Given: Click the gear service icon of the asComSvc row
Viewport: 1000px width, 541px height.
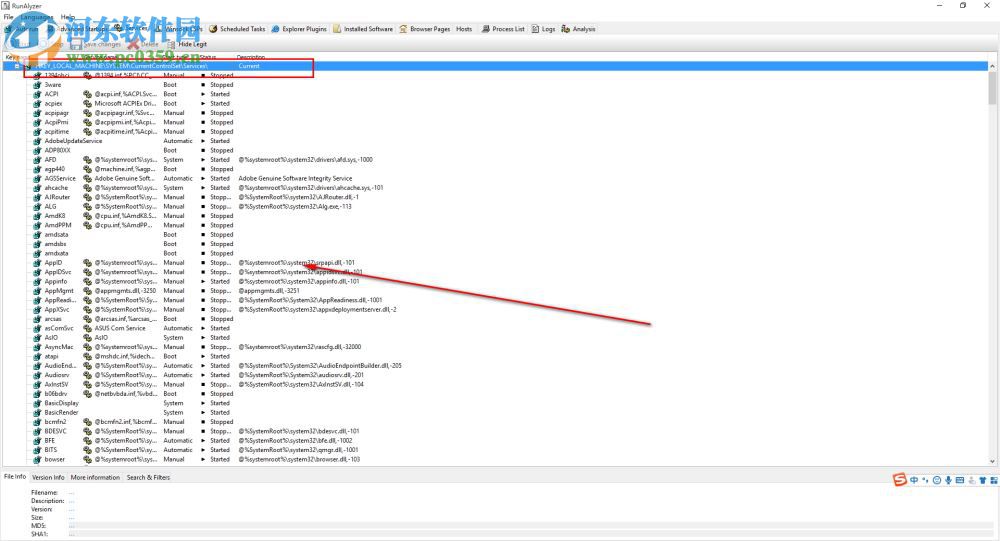Looking at the screenshot, I should coord(38,328).
